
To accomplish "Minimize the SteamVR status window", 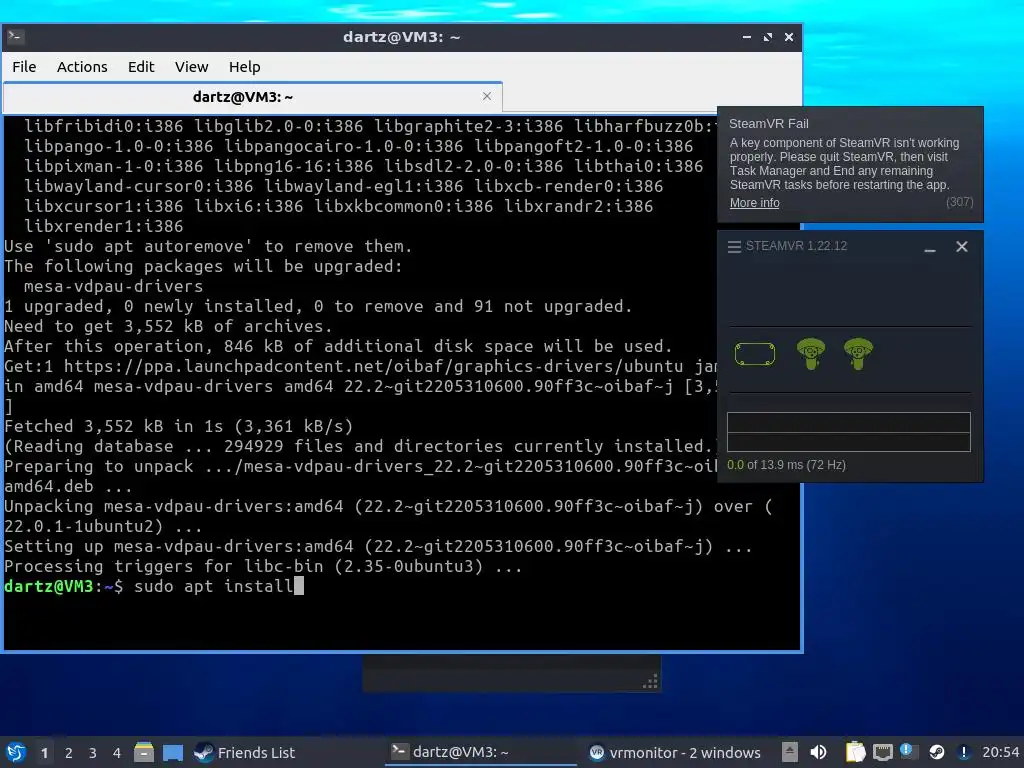I will click(930, 247).
